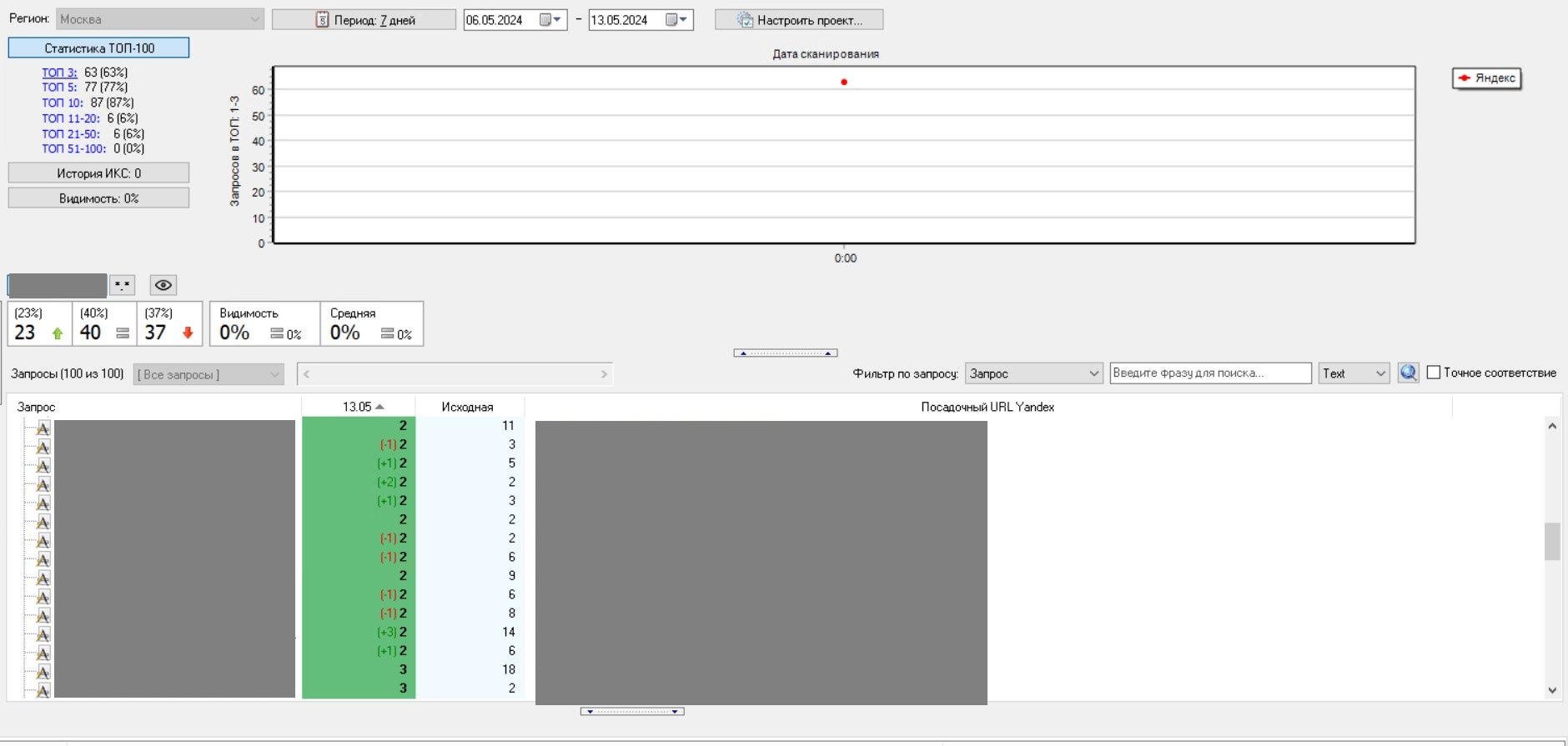
Task: Toggle the Точное соответствие checkbox
Action: click(x=1433, y=373)
